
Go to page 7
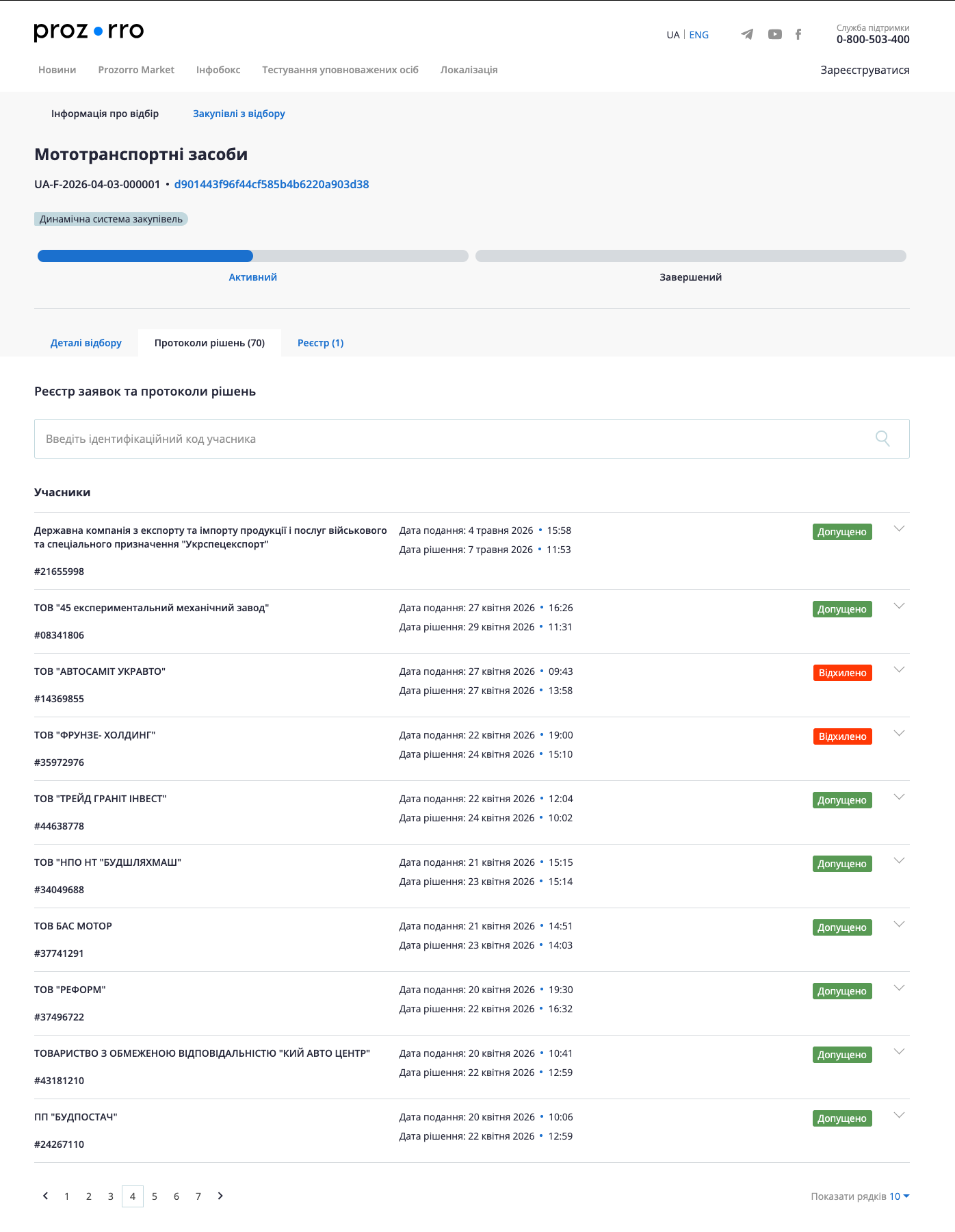pos(198,1196)
